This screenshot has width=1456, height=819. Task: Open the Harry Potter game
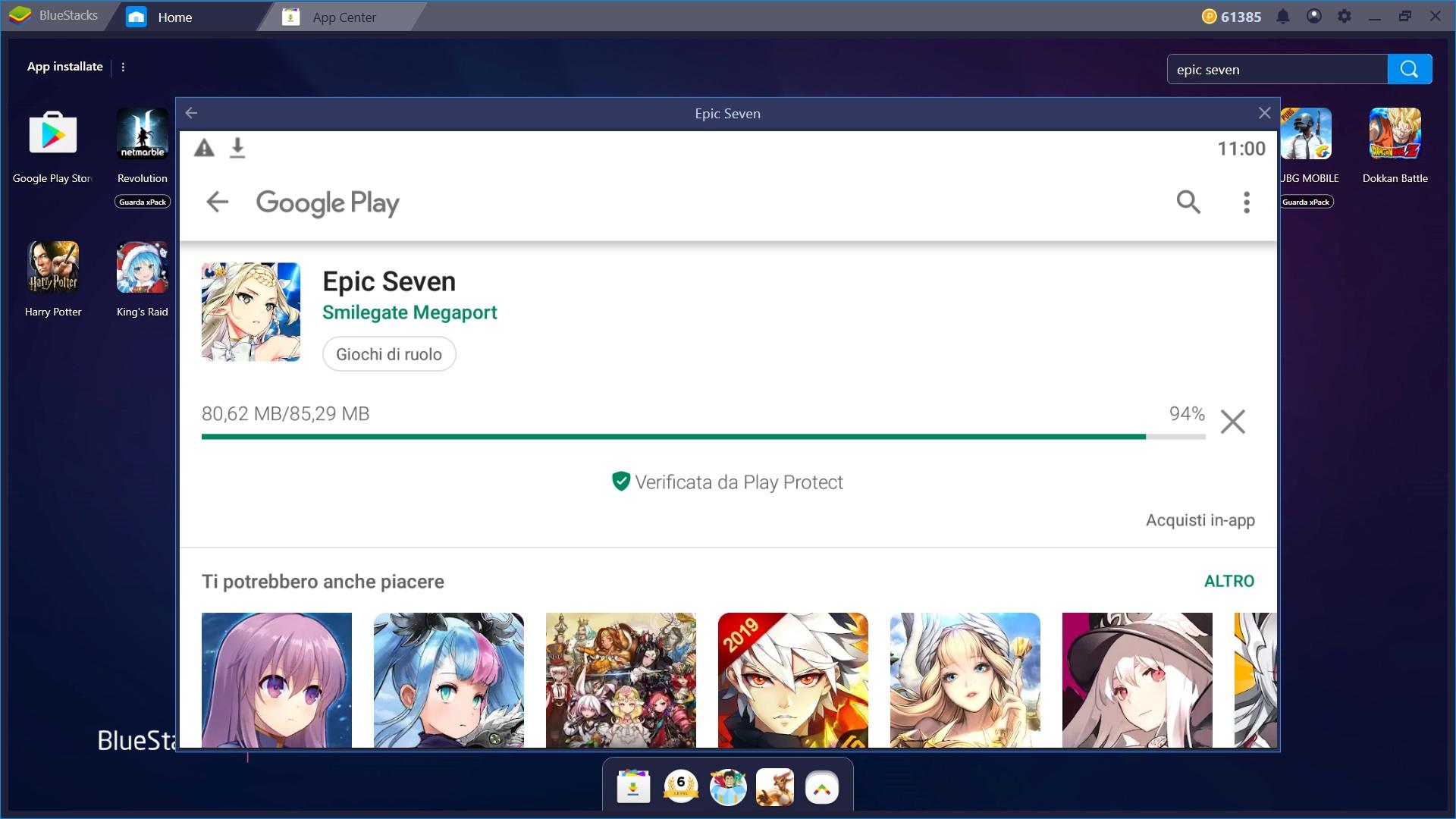click(53, 267)
